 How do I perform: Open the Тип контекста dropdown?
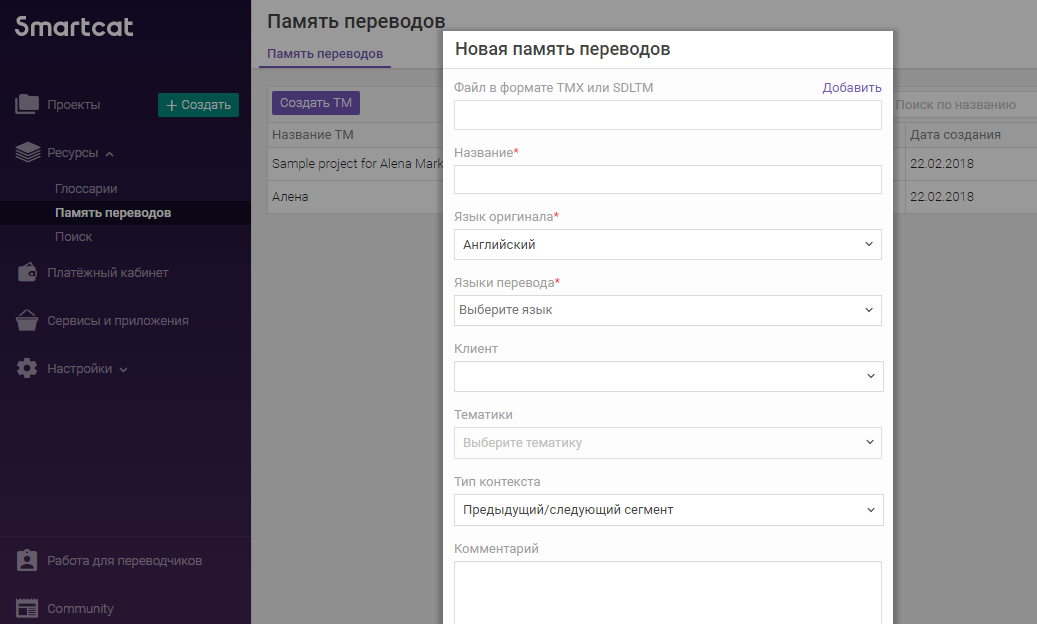tap(667, 510)
